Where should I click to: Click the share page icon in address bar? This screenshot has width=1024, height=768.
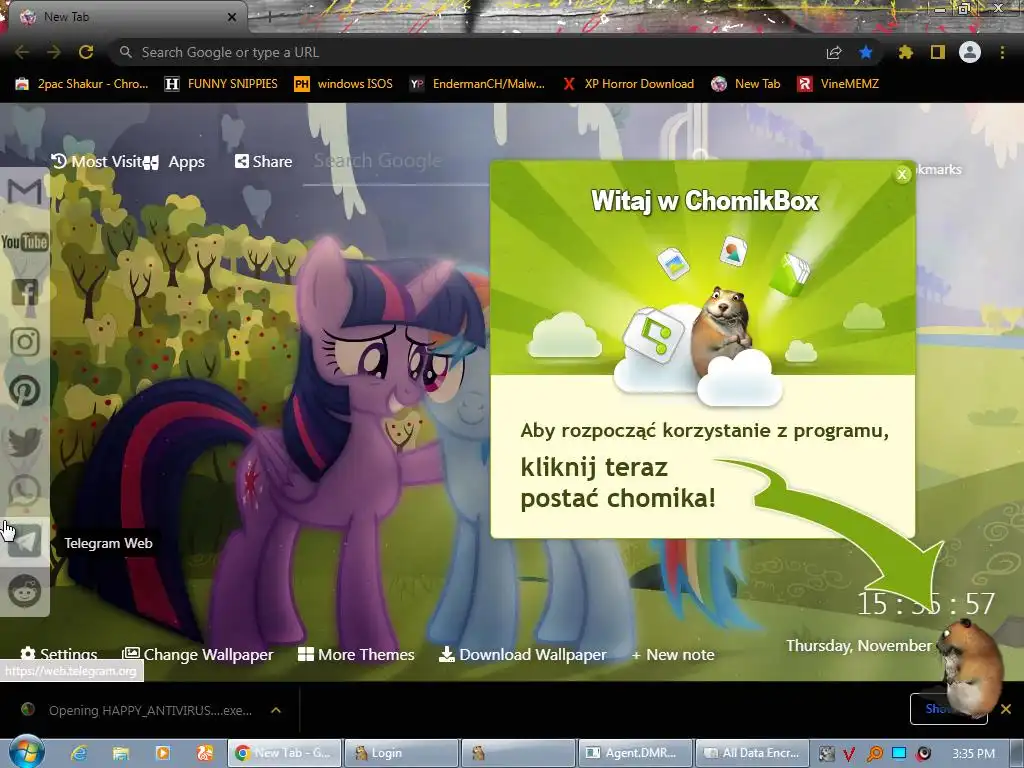click(x=834, y=53)
